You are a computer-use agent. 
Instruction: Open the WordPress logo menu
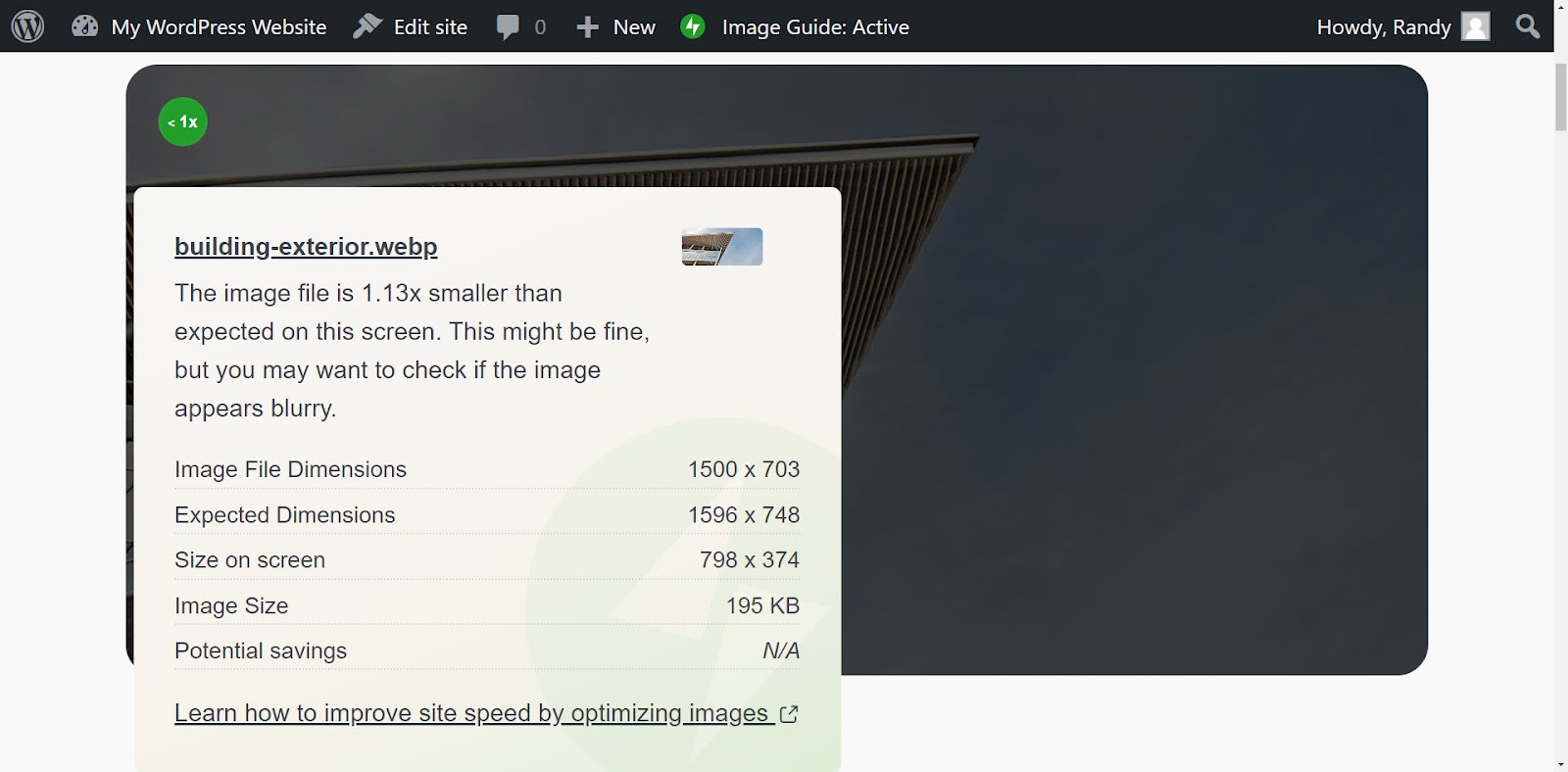27,26
